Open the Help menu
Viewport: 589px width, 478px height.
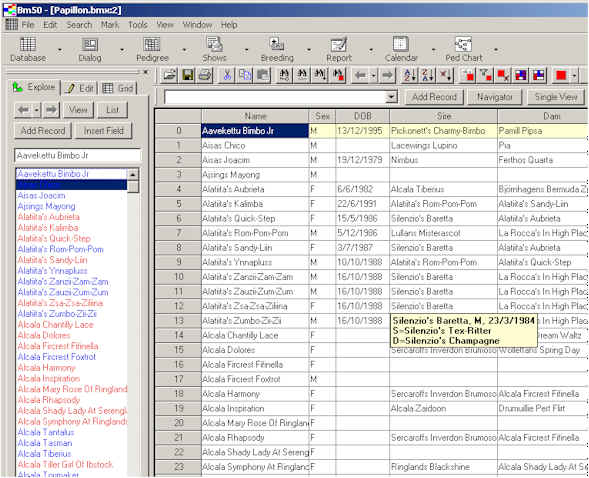(x=229, y=25)
